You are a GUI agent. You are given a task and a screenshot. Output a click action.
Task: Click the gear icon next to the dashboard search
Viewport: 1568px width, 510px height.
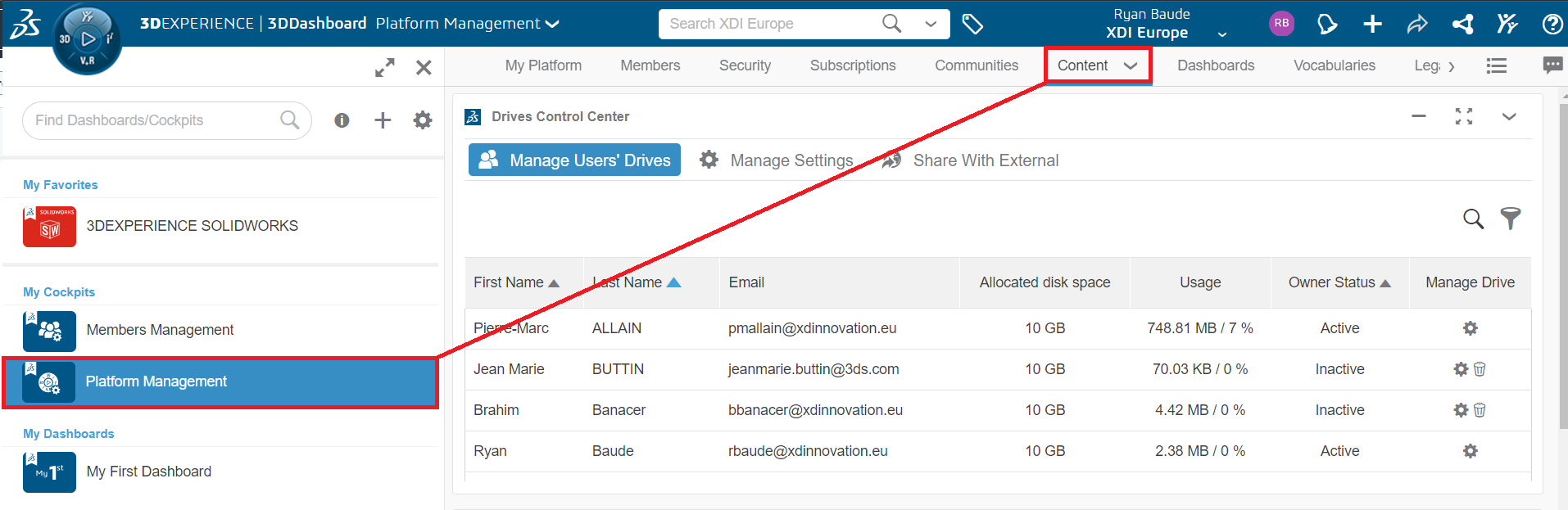pos(423,120)
